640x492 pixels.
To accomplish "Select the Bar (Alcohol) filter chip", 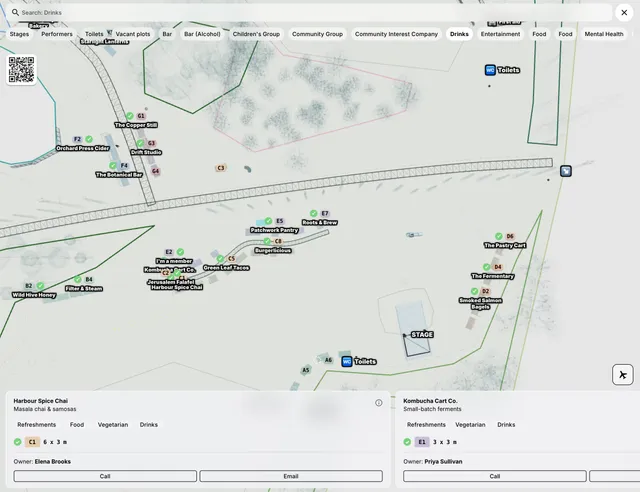I will (x=202, y=34).
